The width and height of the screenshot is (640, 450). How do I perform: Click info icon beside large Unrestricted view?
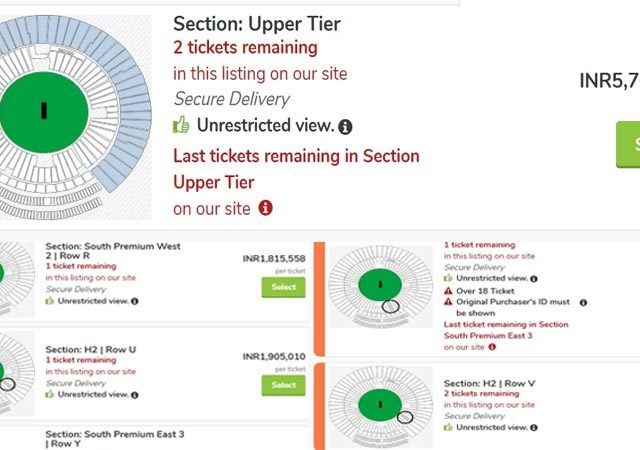(x=345, y=127)
